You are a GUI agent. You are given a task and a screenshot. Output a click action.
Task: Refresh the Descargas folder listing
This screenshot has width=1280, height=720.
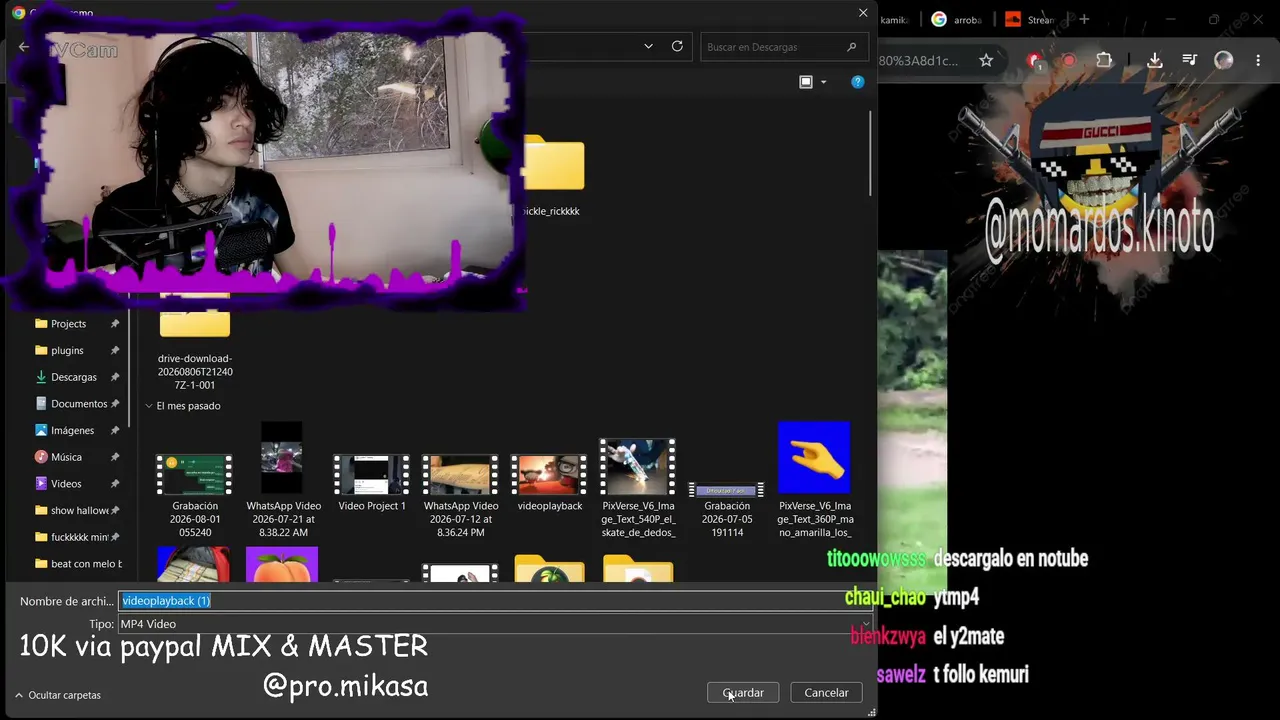click(677, 46)
